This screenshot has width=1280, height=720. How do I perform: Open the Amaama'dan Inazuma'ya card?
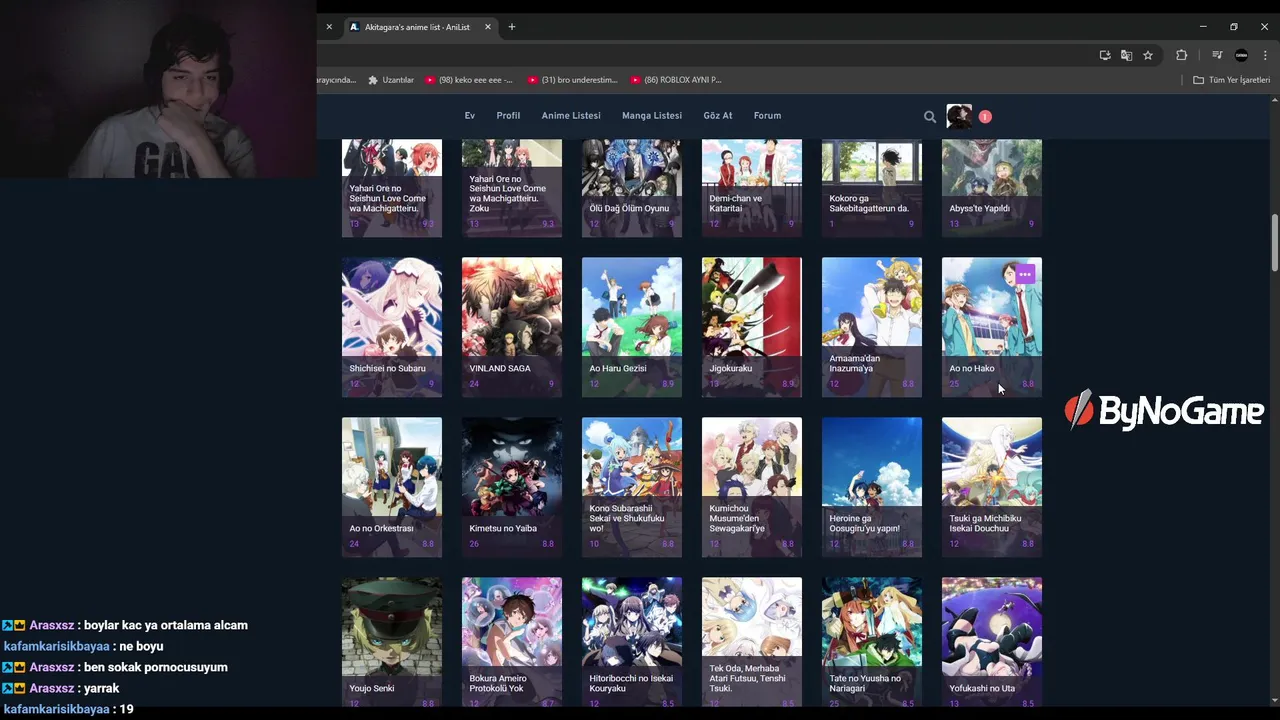pos(872,327)
